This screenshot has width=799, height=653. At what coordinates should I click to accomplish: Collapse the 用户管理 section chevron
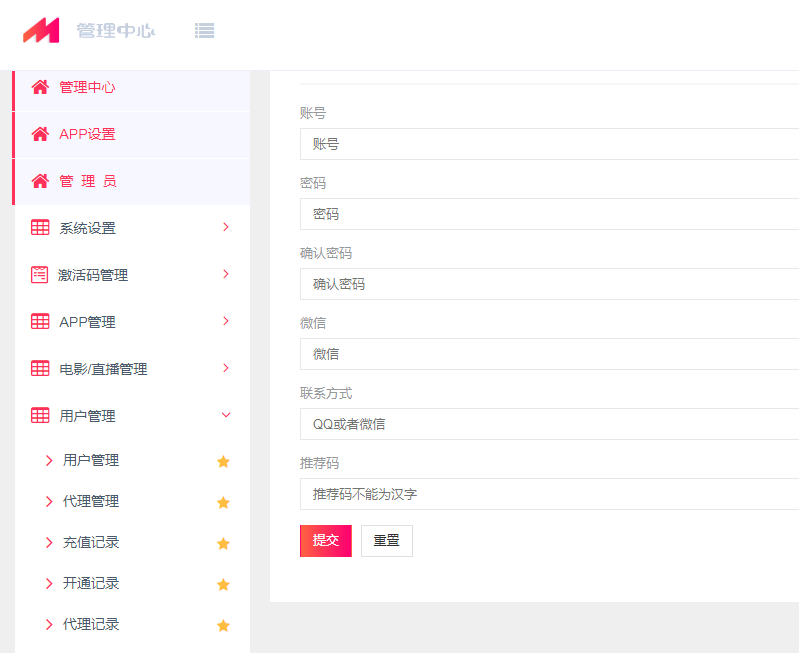click(x=226, y=415)
